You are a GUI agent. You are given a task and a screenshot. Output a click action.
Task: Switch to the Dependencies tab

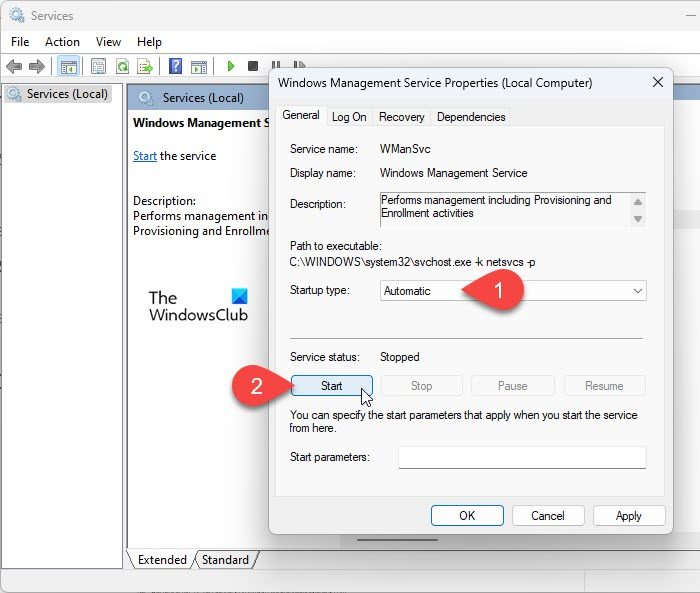click(471, 117)
